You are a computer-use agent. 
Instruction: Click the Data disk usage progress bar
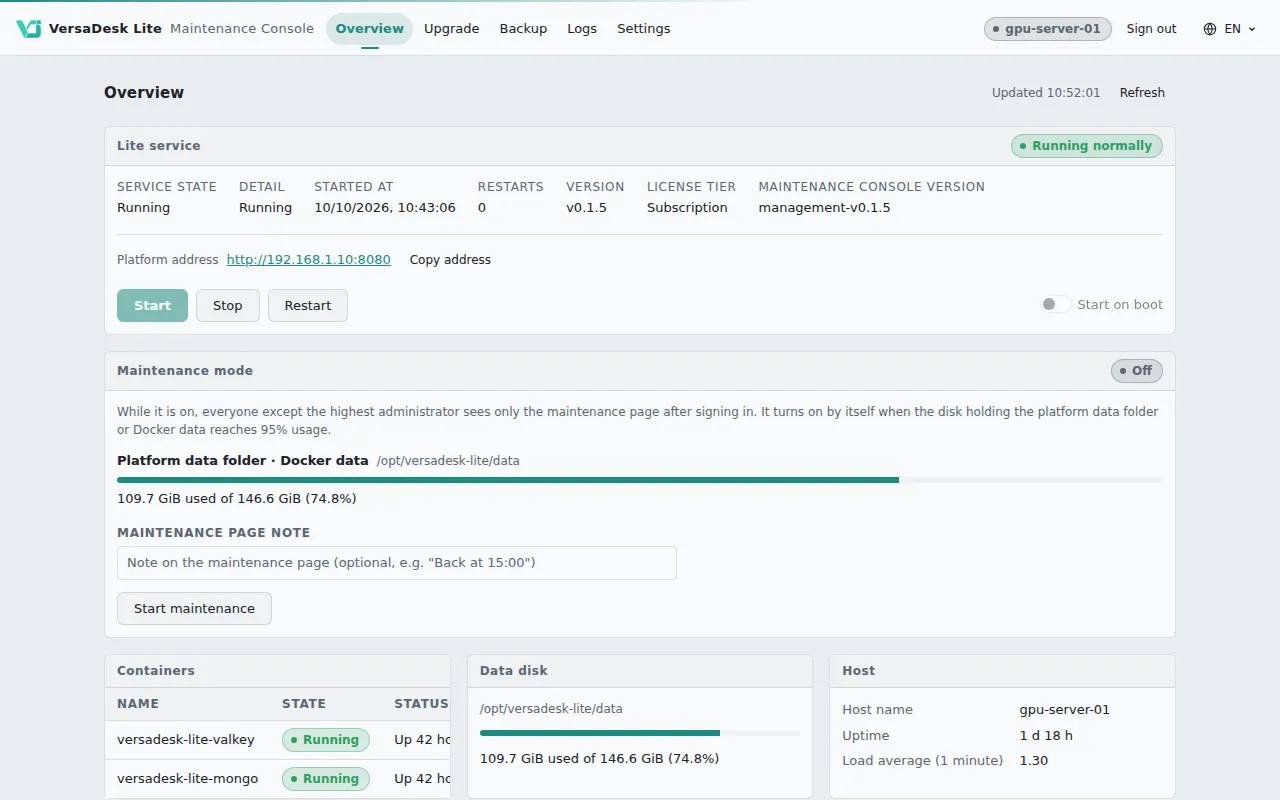640,733
